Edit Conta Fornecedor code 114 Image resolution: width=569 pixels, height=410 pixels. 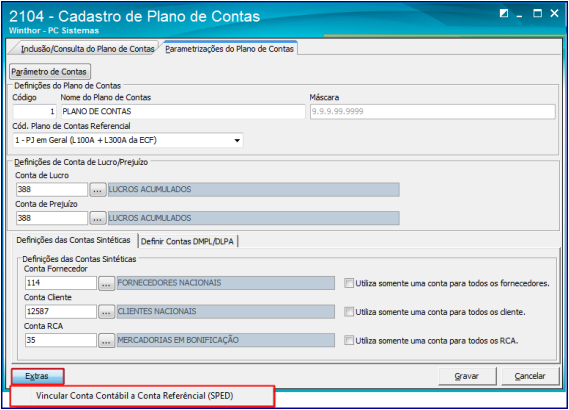click(x=61, y=283)
